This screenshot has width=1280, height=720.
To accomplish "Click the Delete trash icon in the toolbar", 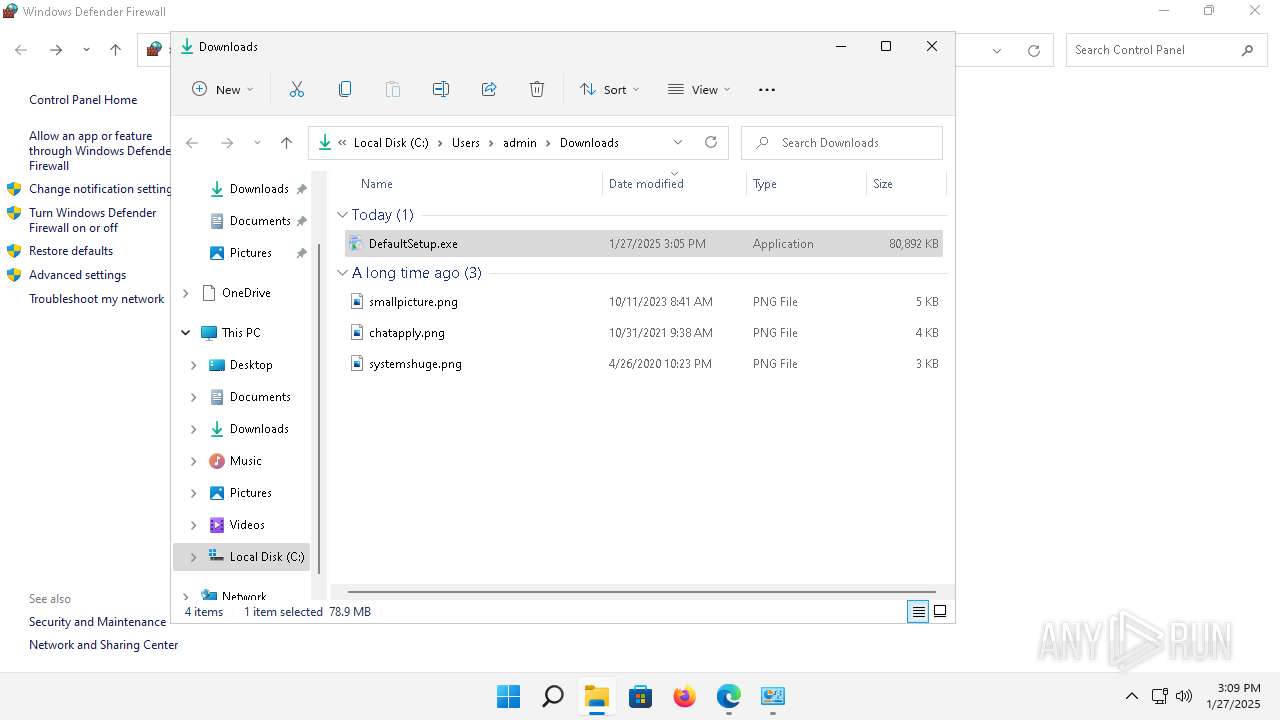I will point(537,89).
